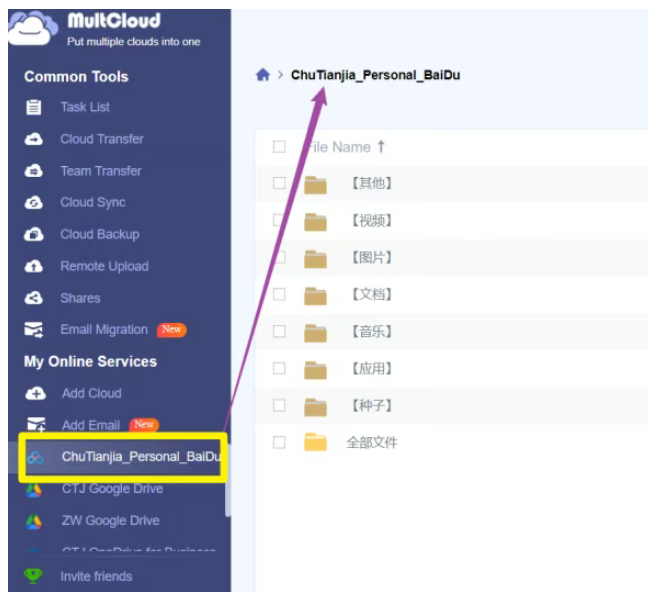The image size is (648, 592).
Task: Click the ZW Google Drive icon
Action: tap(33, 521)
